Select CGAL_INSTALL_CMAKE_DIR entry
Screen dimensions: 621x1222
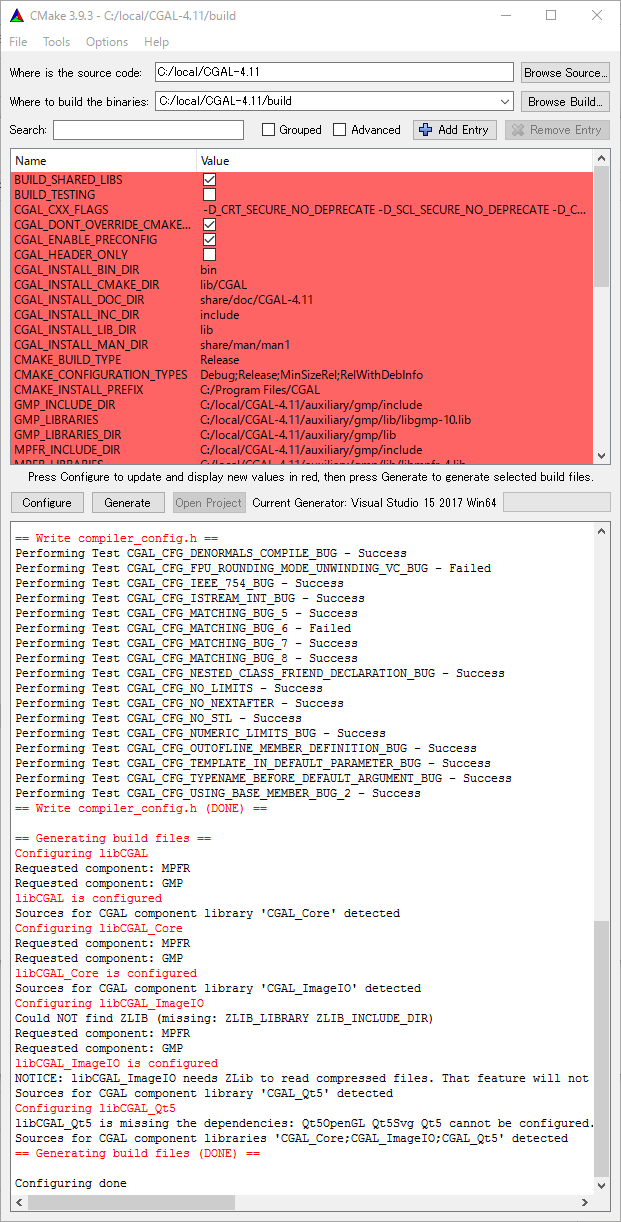tap(302, 285)
